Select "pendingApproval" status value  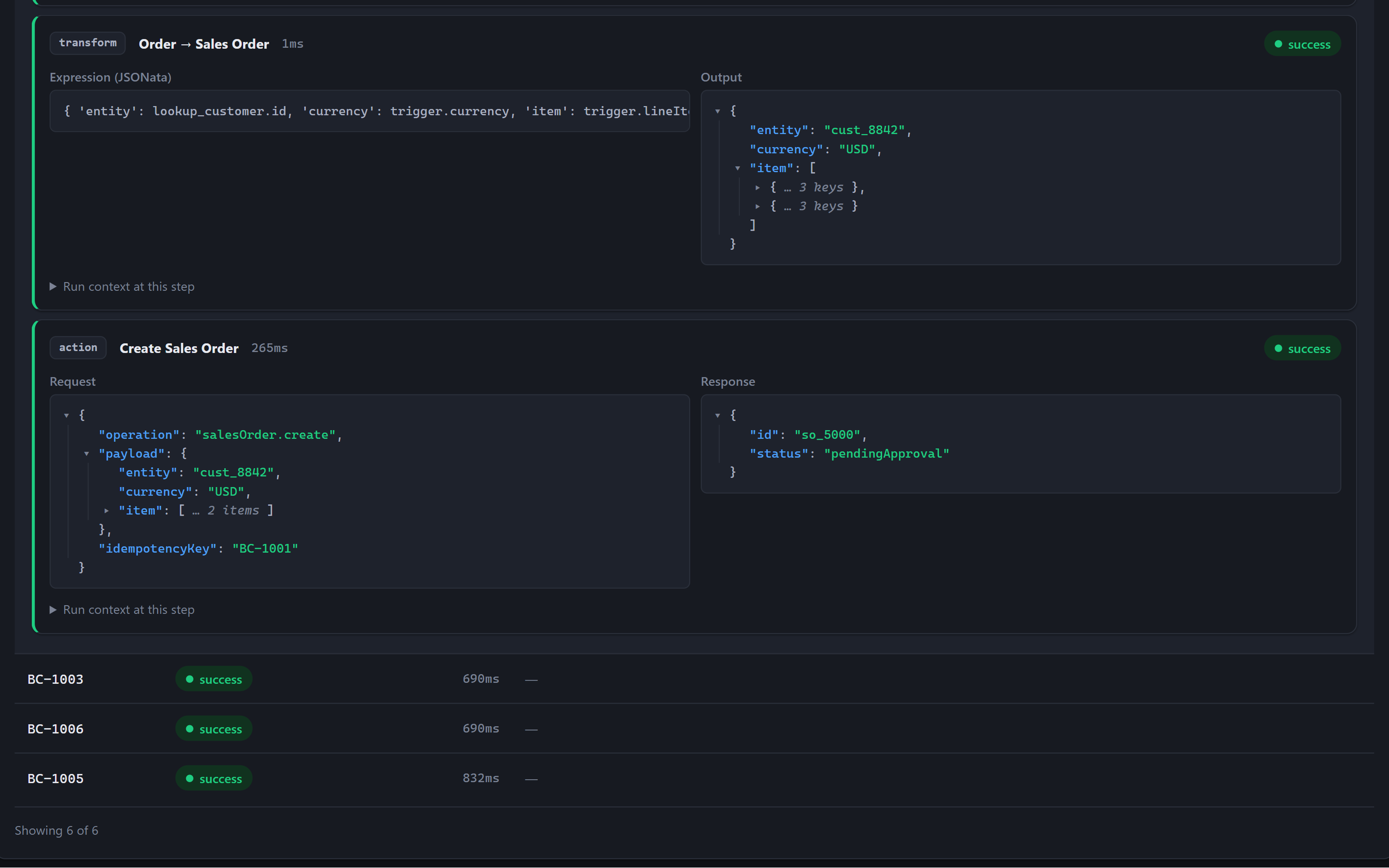[x=887, y=453]
